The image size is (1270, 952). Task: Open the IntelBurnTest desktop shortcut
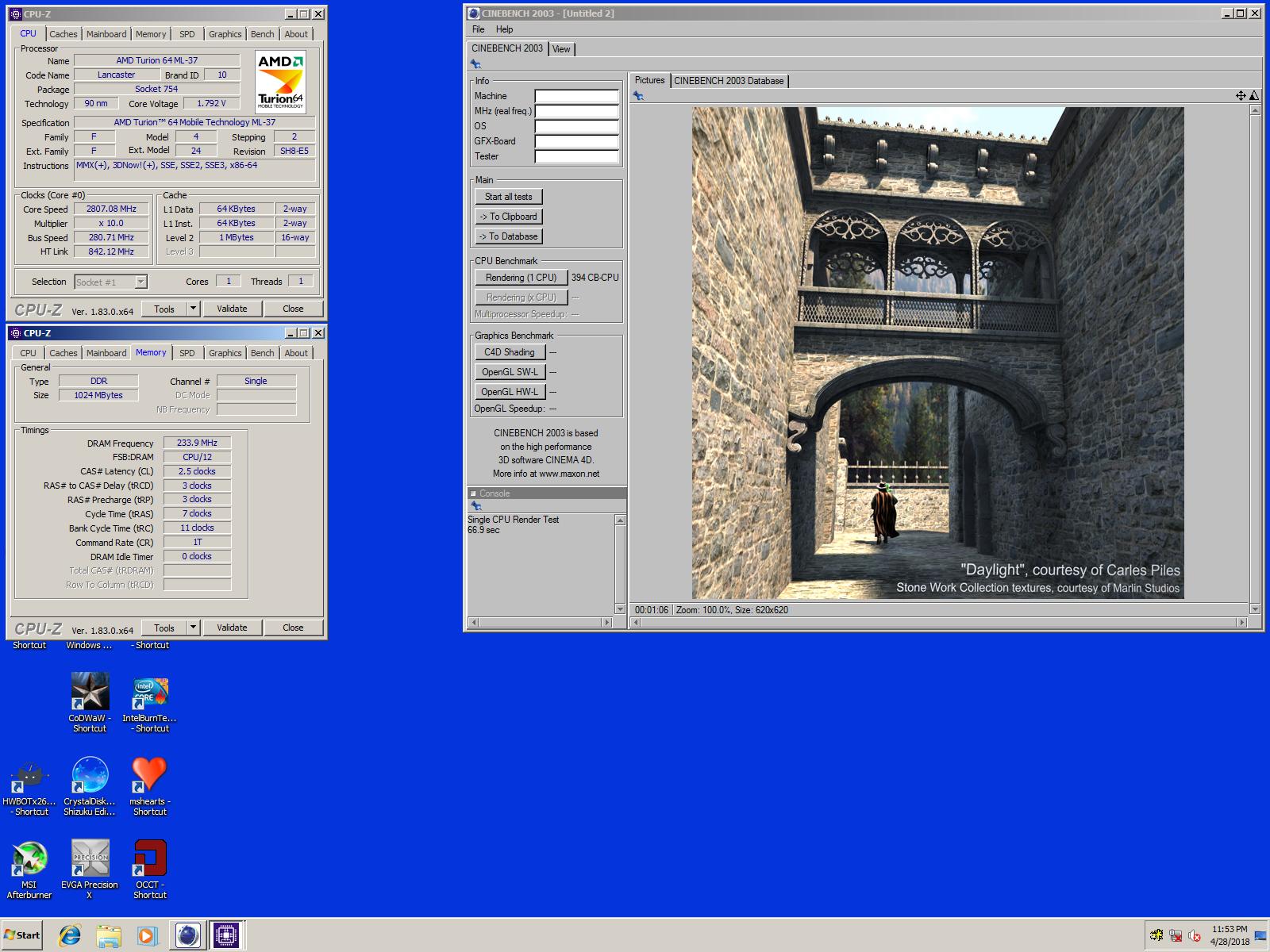(x=151, y=703)
